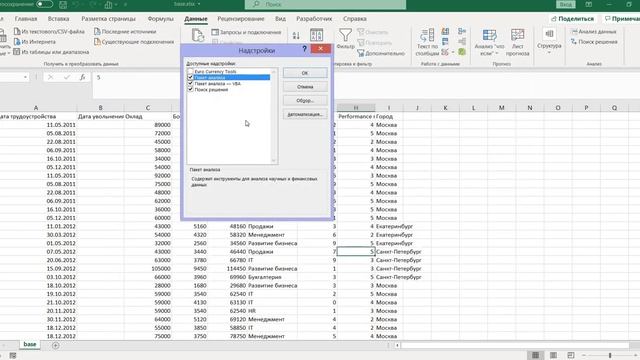Click the chart icon in quick access toolbar

[109, 5]
